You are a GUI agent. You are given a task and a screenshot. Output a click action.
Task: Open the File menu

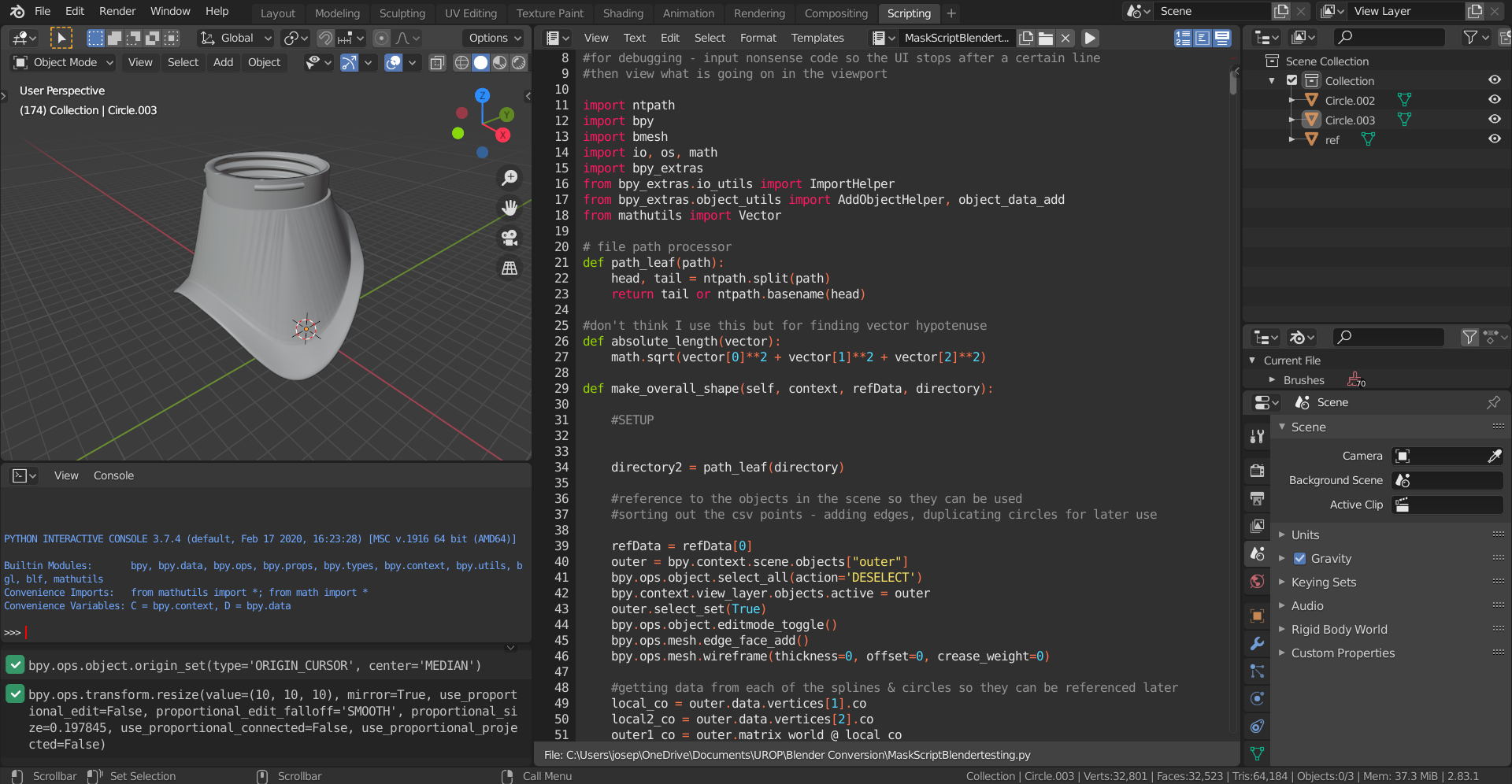[x=43, y=12]
